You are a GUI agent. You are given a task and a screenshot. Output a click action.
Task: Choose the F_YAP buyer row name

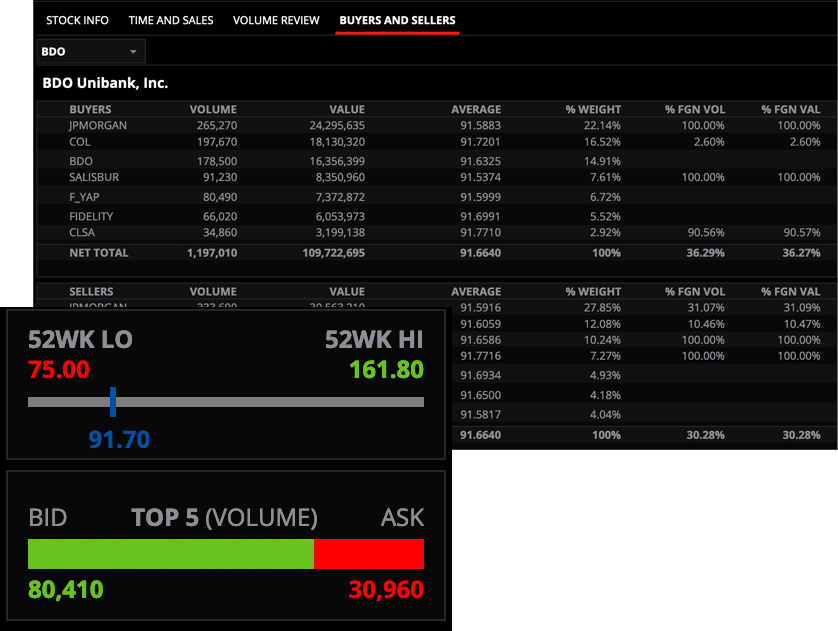coord(84,197)
